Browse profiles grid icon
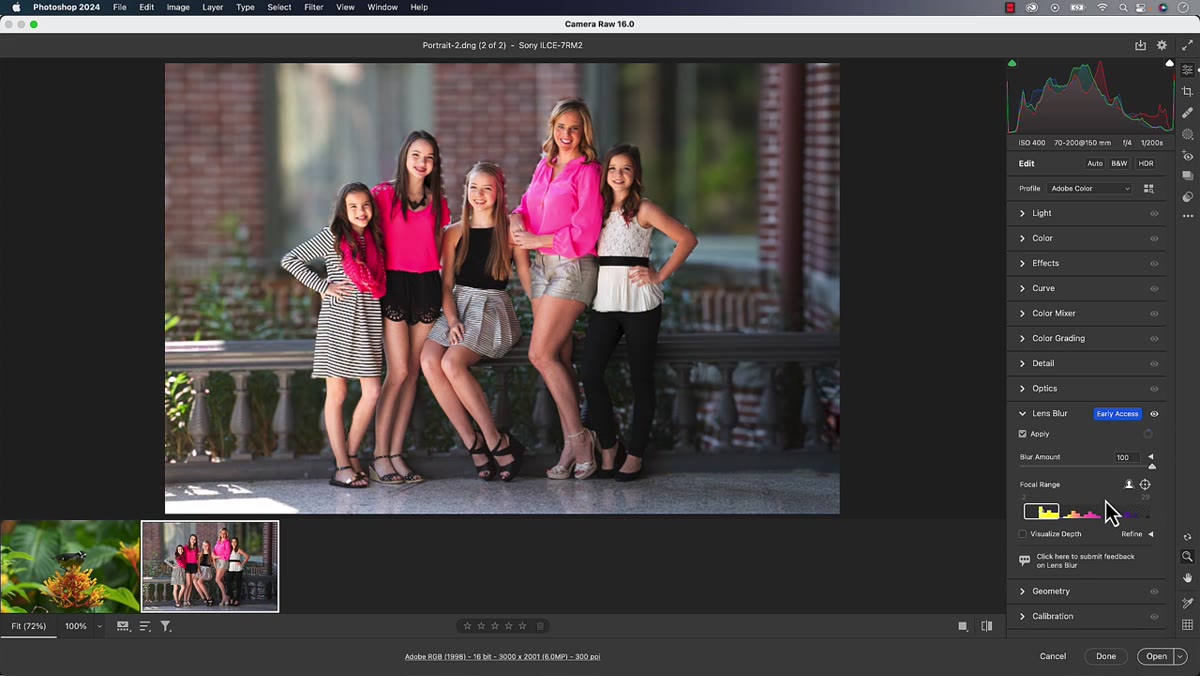The height and width of the screenshot is (676, 1200). (x=1148, y=188)
